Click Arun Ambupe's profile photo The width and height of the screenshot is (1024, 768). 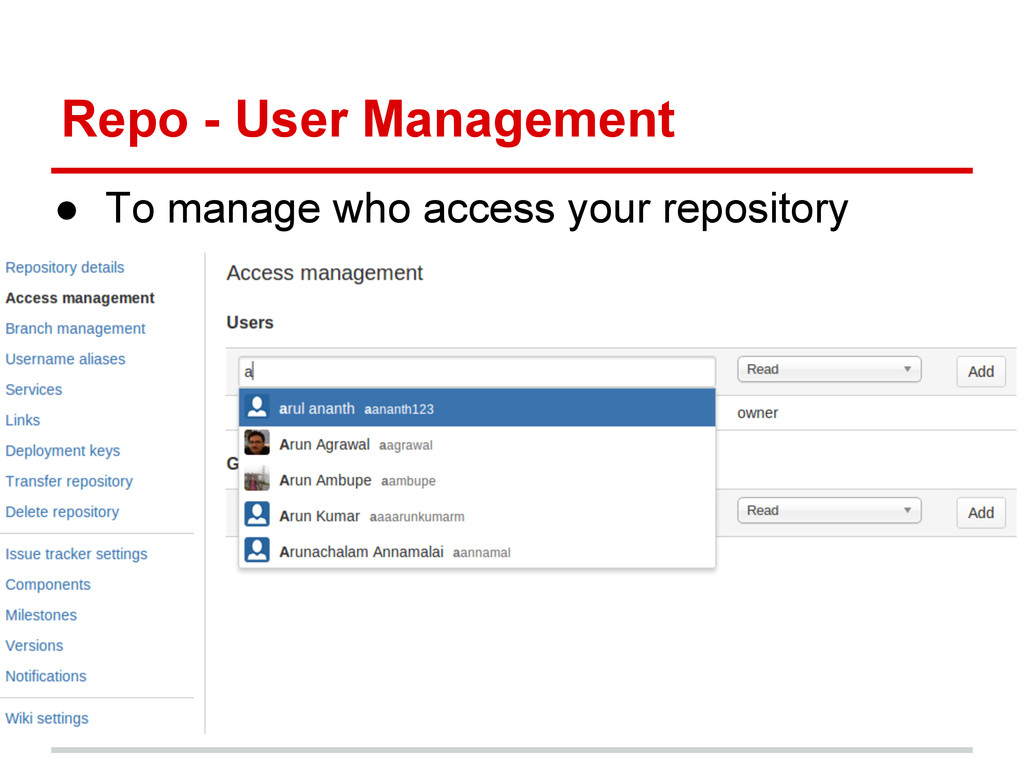pyautogui.click(x=257, y=479)
